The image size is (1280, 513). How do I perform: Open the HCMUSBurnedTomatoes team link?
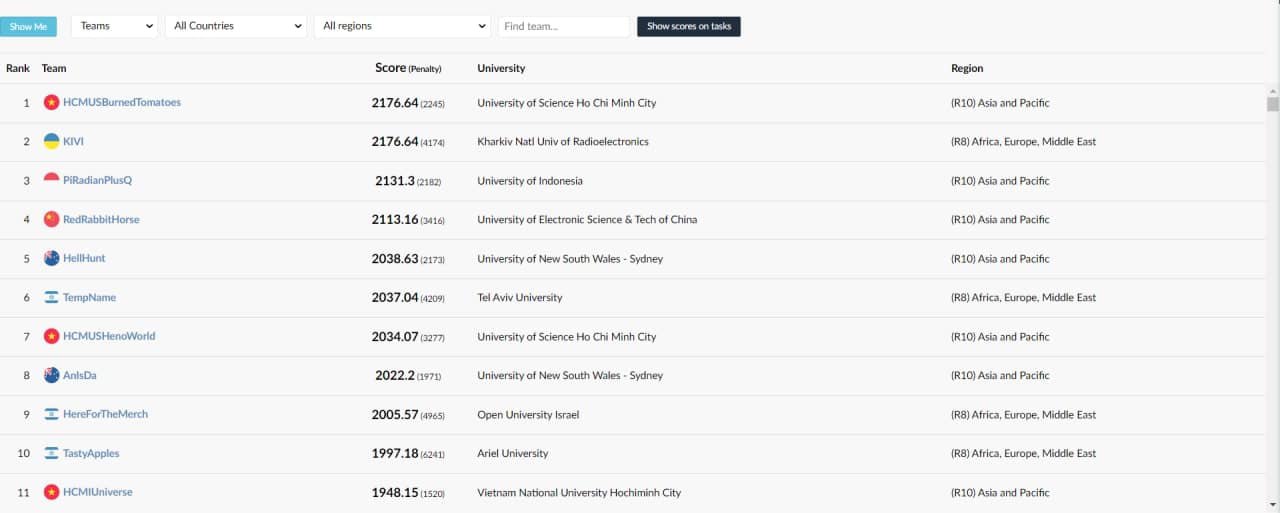pyautogui.click(x=122, y=102)
